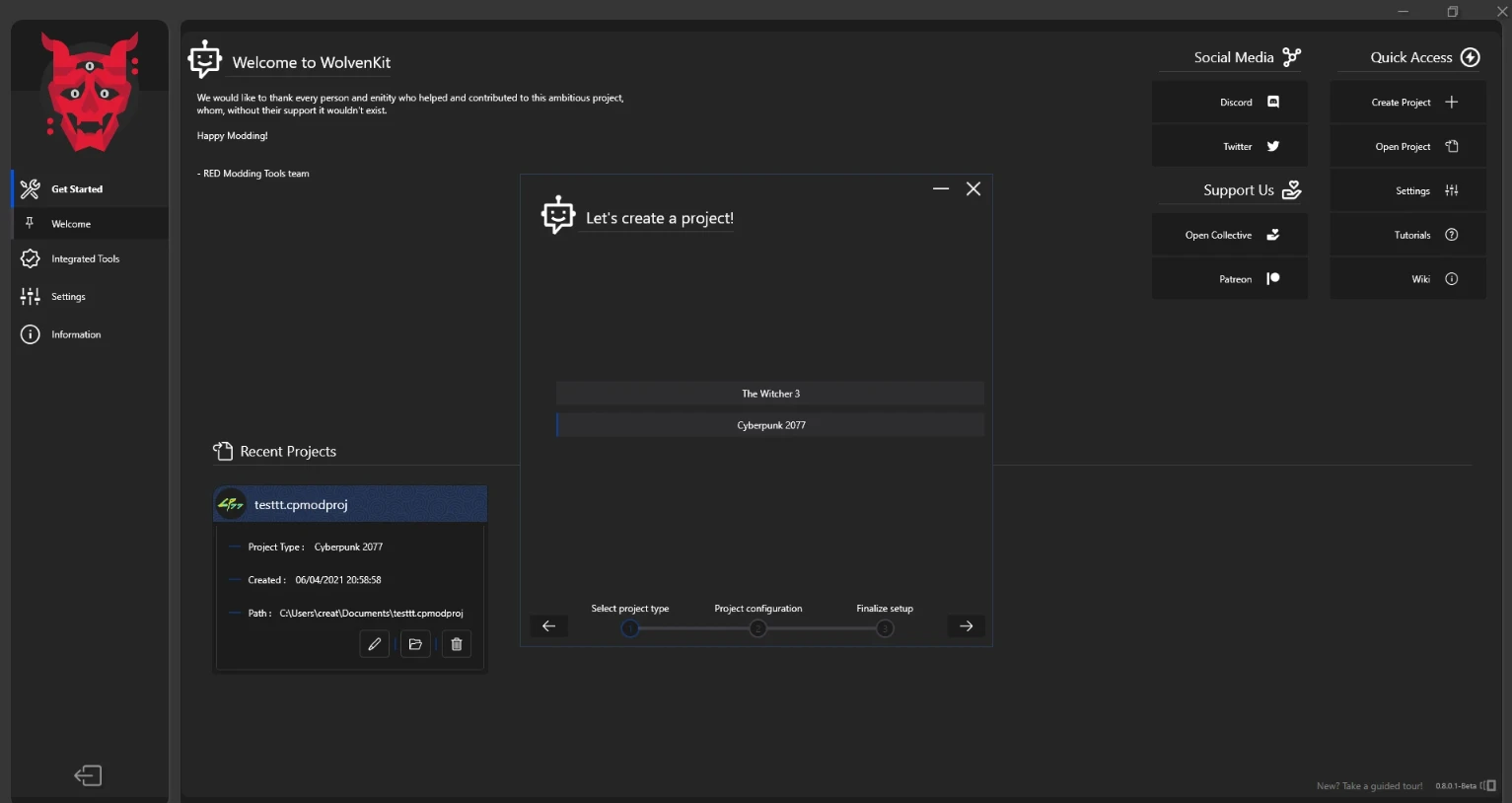Viewport: 1512px width, 803px height.
Task: Select Get Started in the sidebar
Action: coord(90,188)
